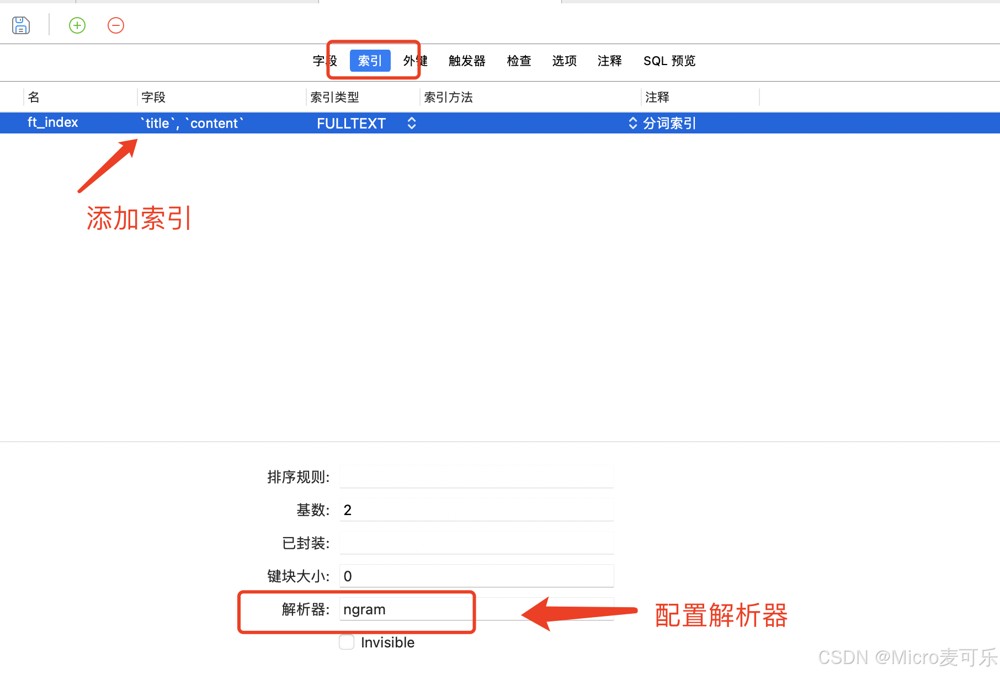Click the 键块大小 field showing 0
The height and width of the screenshot is (675, 1000).
click(476, 576)
